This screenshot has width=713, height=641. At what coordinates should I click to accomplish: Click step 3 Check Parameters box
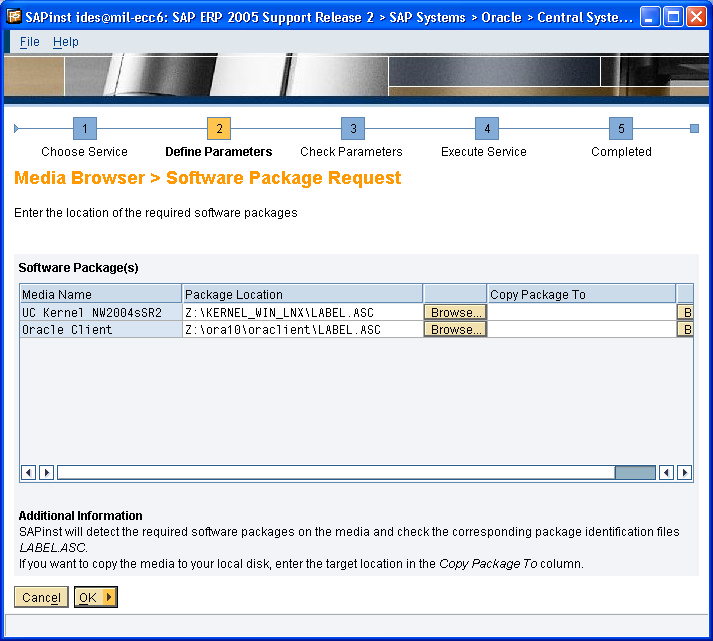click(x=352, y=129)
